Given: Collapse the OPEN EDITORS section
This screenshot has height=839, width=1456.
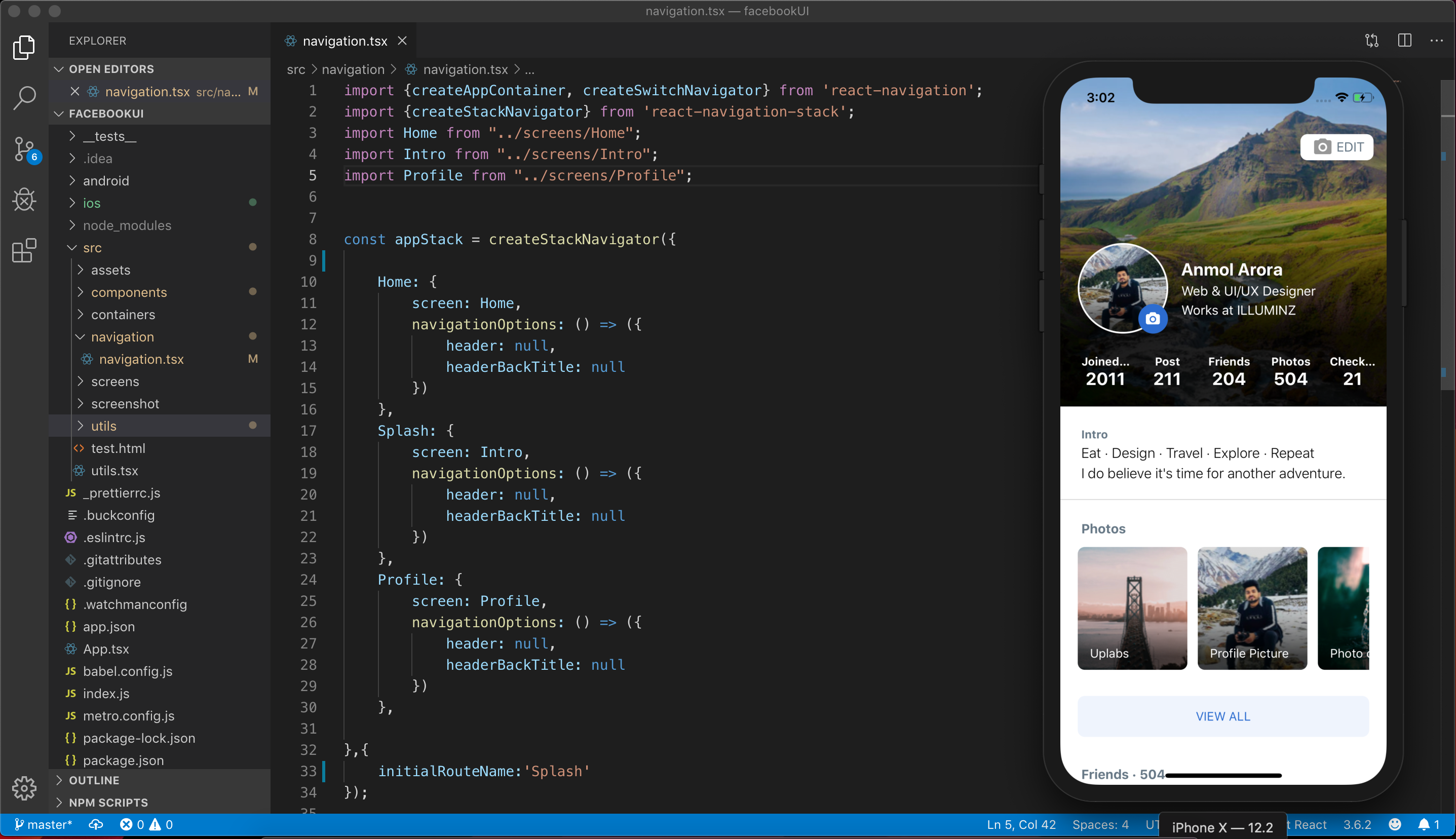Looking at the screenshot, I should point(111,69).
